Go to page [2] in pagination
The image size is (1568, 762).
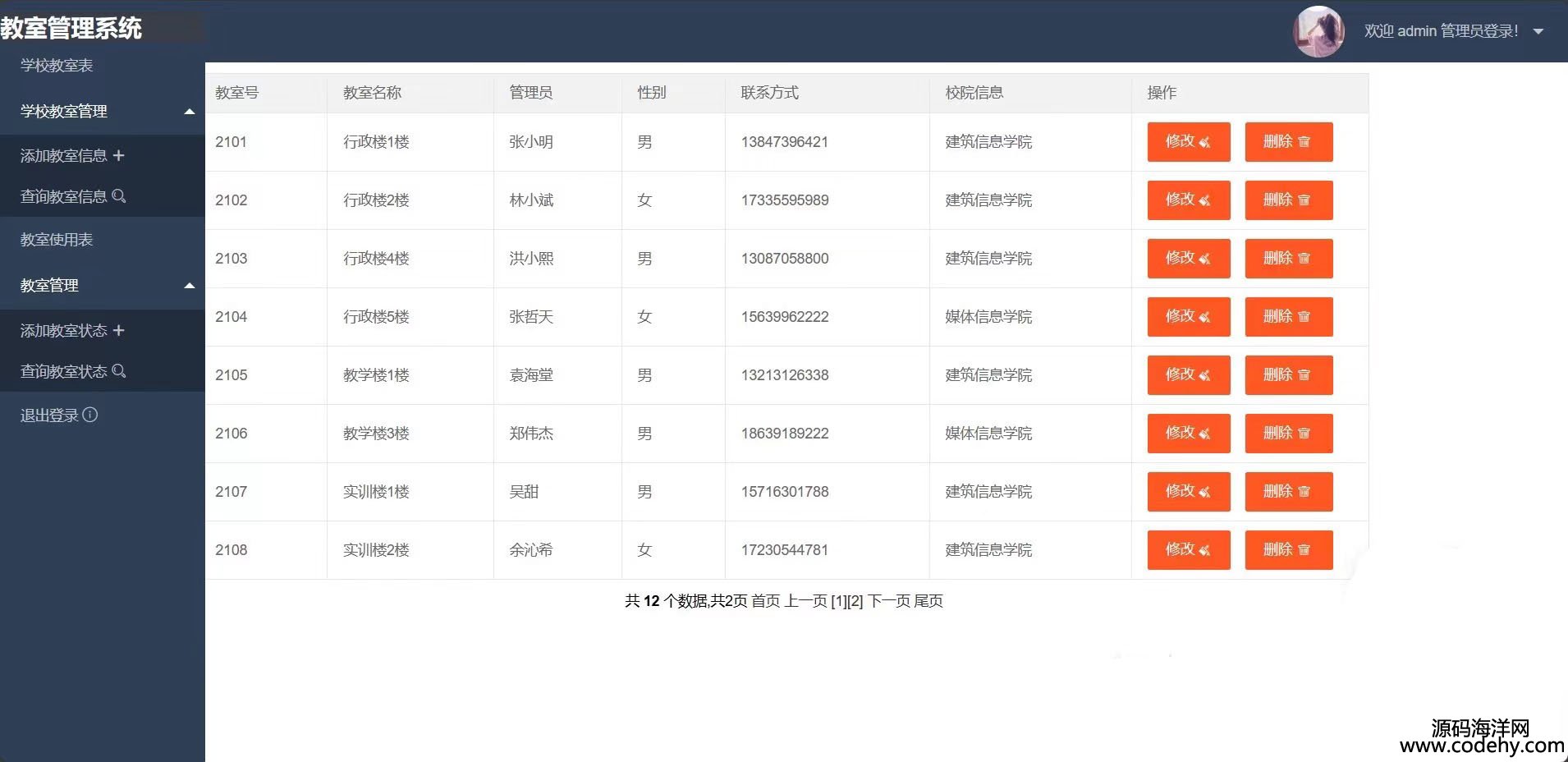(x=855, y=601)
